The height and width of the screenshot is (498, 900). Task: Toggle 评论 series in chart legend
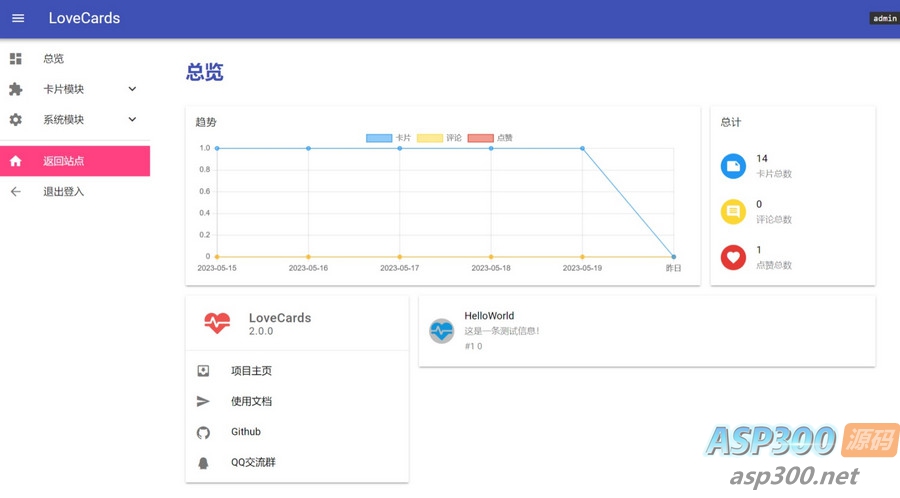tap(439, 138)
